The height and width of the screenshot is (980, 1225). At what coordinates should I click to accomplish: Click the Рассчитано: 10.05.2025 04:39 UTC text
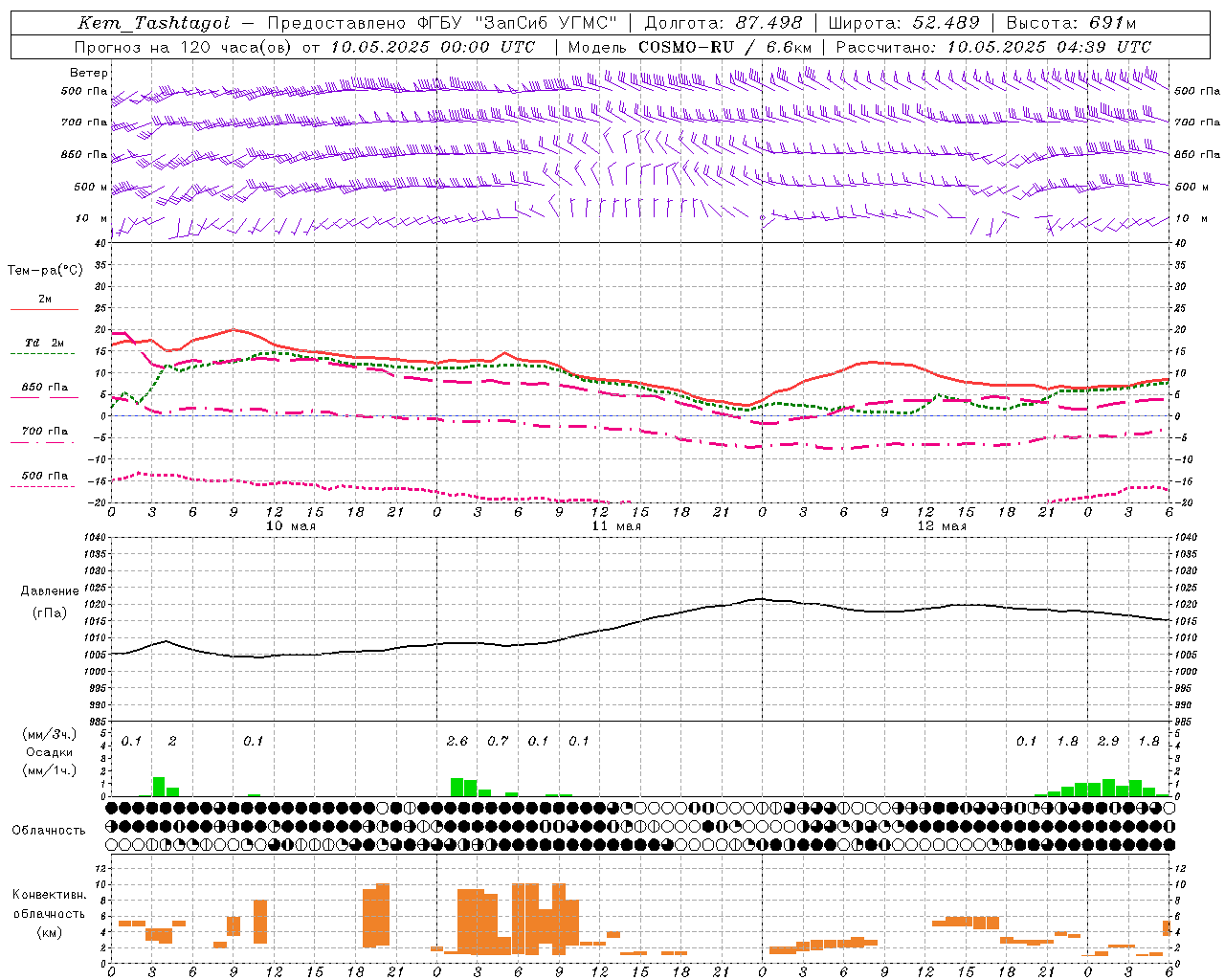[993, 47]
